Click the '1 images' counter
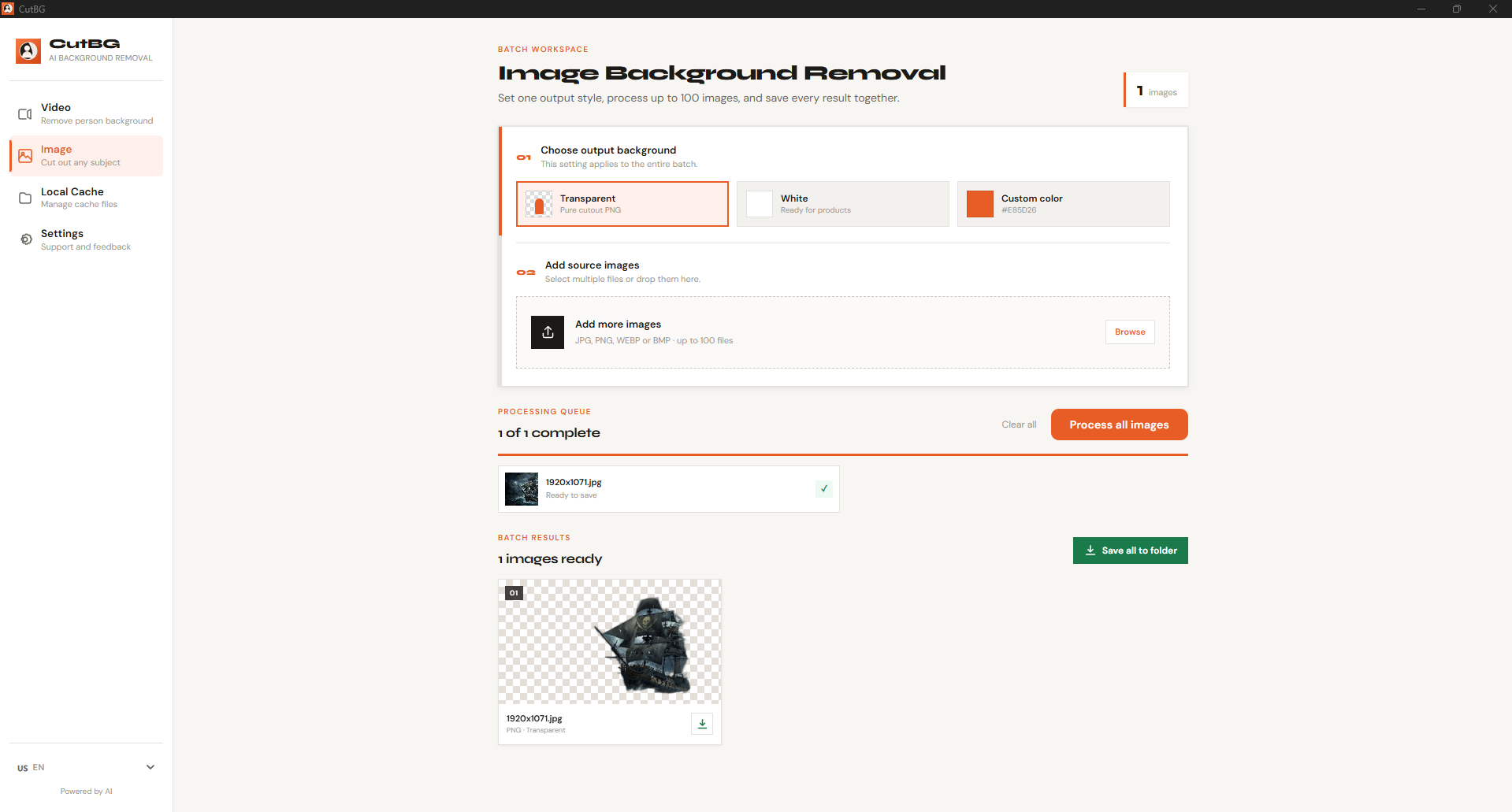The height and width of the screenshot is (812, 1512). 1157,91
